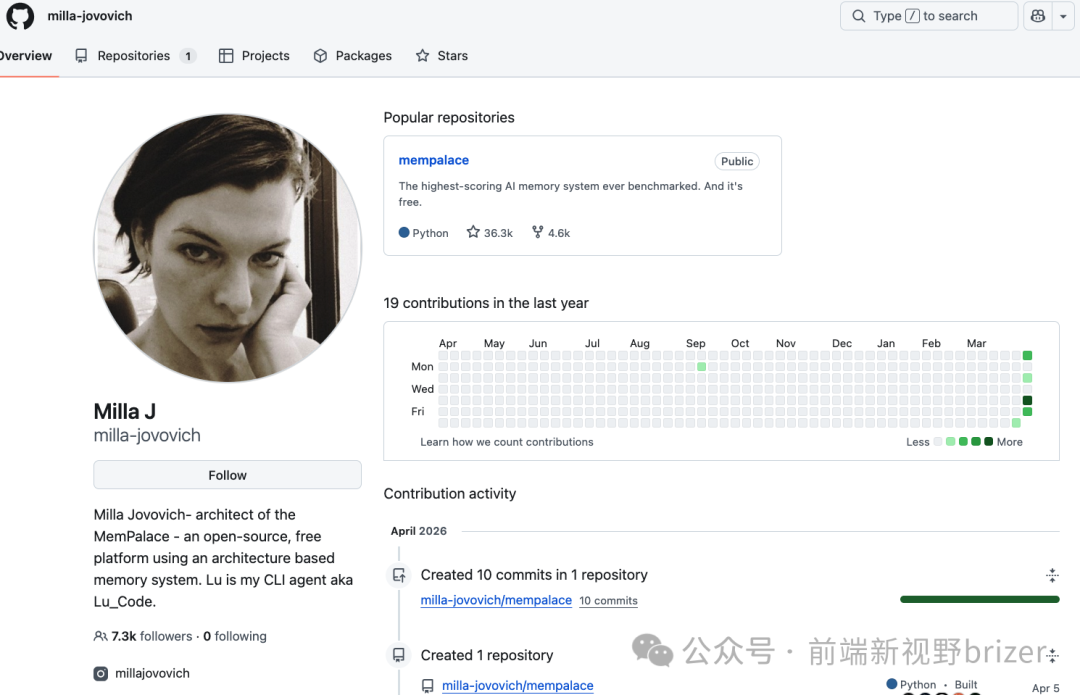Open the dropdown arrow next to Copilot

pyautogui.click(x=1063, y=16)
